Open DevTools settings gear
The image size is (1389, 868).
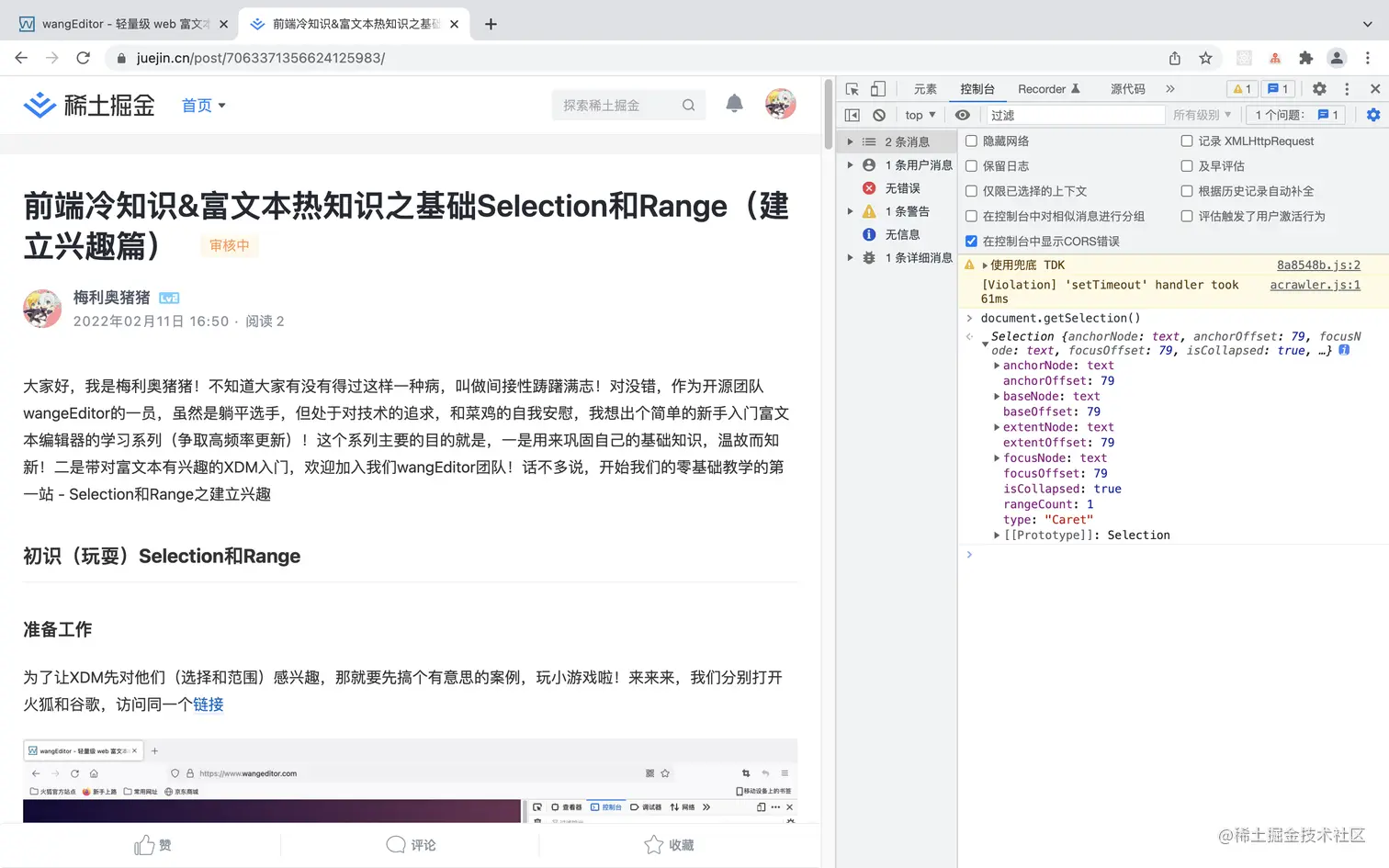[1319, 89]
